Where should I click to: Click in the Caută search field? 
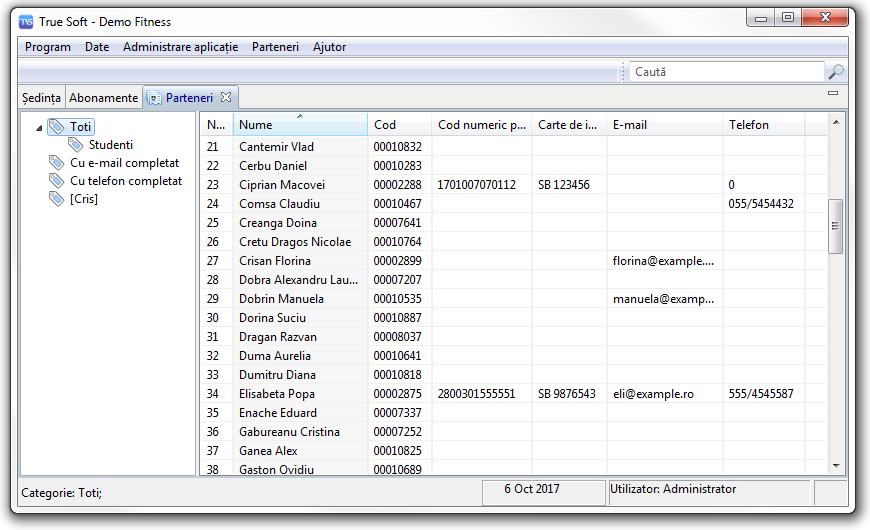pyautogui.click(x=725, y=72)
